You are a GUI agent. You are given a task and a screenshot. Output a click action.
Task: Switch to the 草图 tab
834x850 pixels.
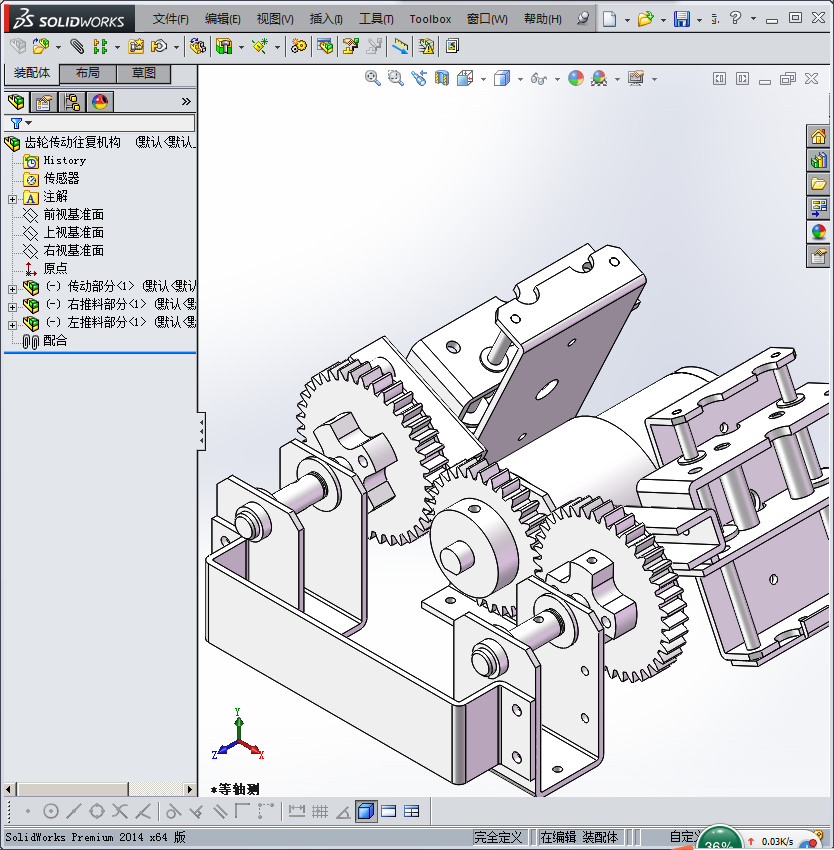(x=143, y=73)
